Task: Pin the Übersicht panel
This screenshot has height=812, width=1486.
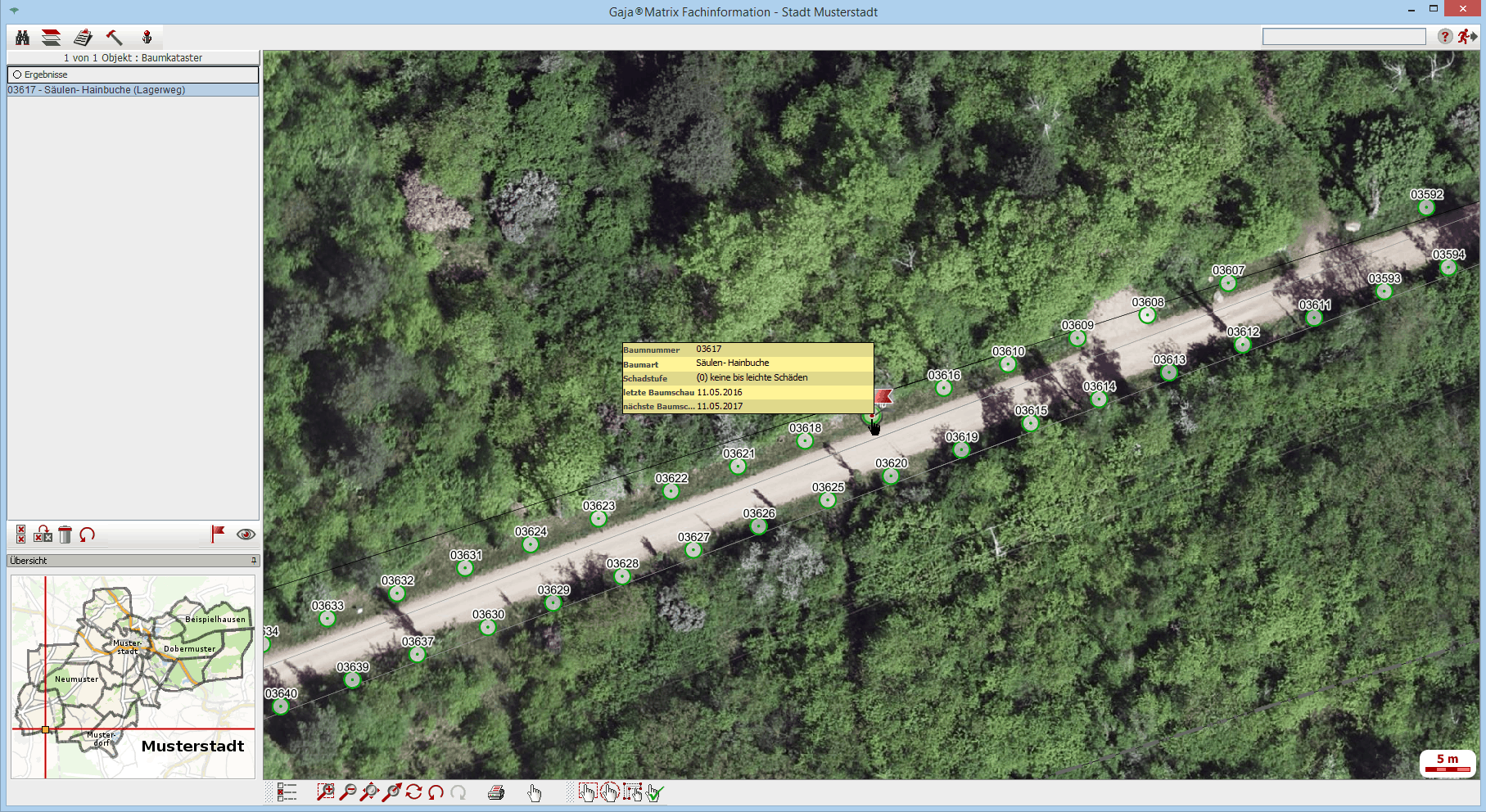Action: (x=254, y=561)
